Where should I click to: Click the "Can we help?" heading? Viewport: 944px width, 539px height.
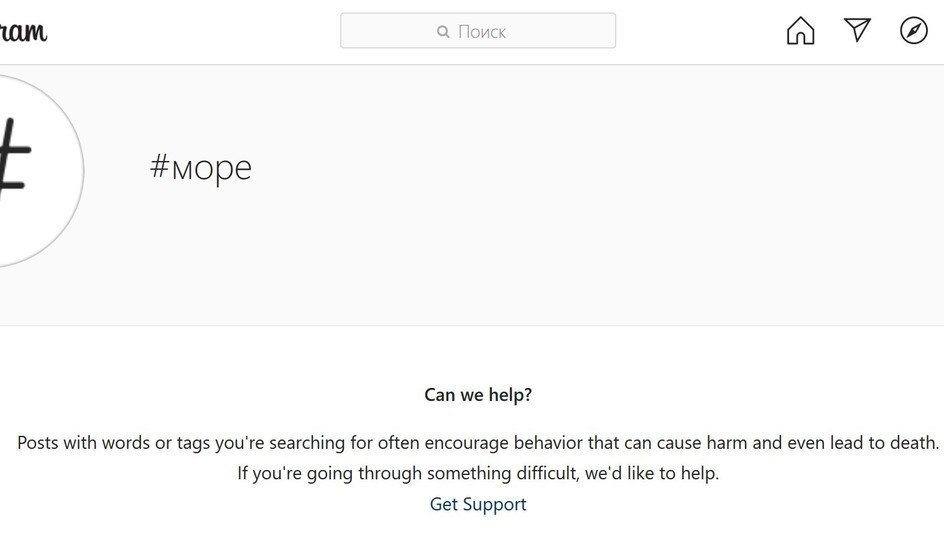478,395
